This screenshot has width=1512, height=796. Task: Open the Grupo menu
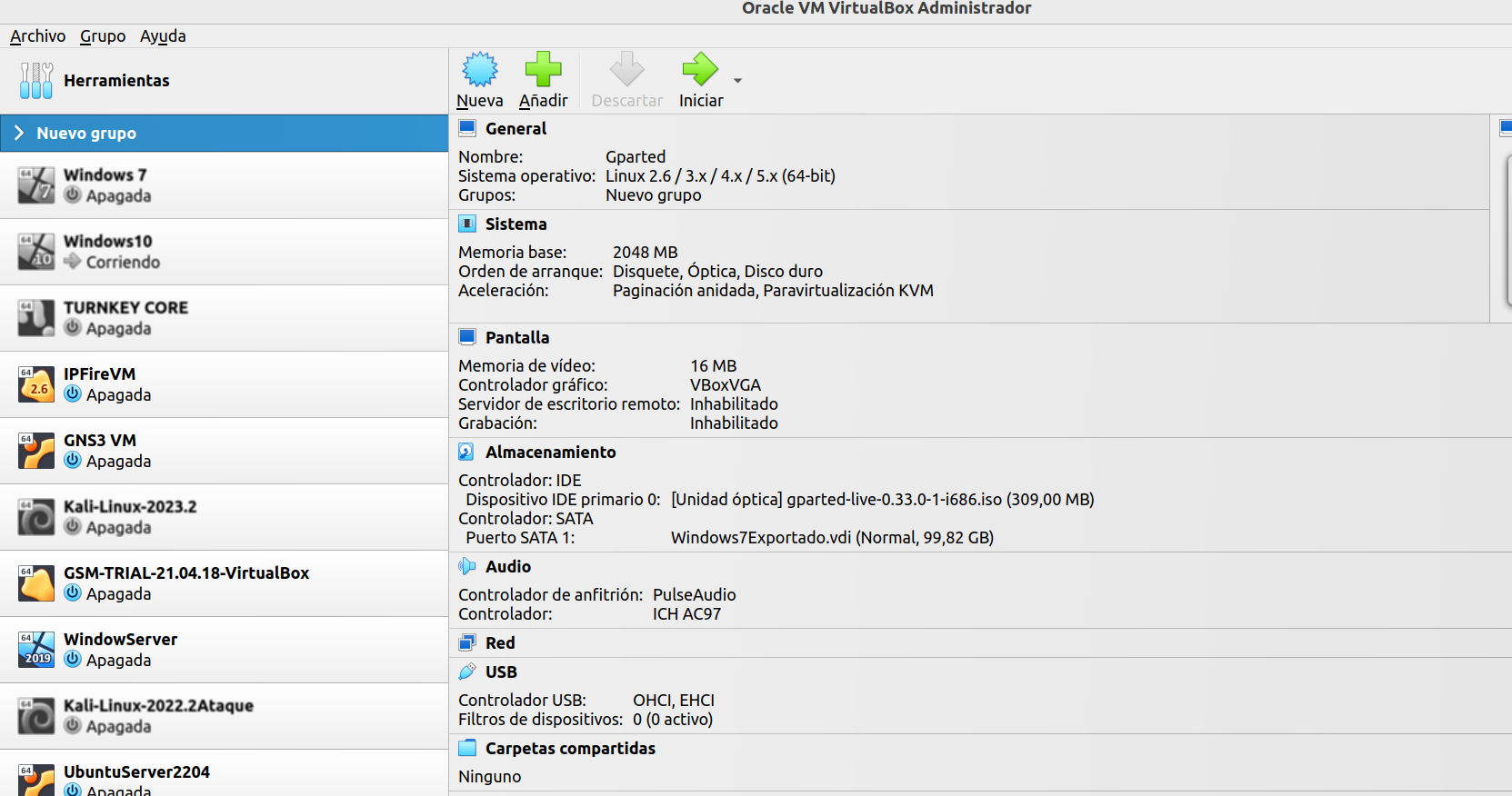pyautogui.click(x=103, y=36)
